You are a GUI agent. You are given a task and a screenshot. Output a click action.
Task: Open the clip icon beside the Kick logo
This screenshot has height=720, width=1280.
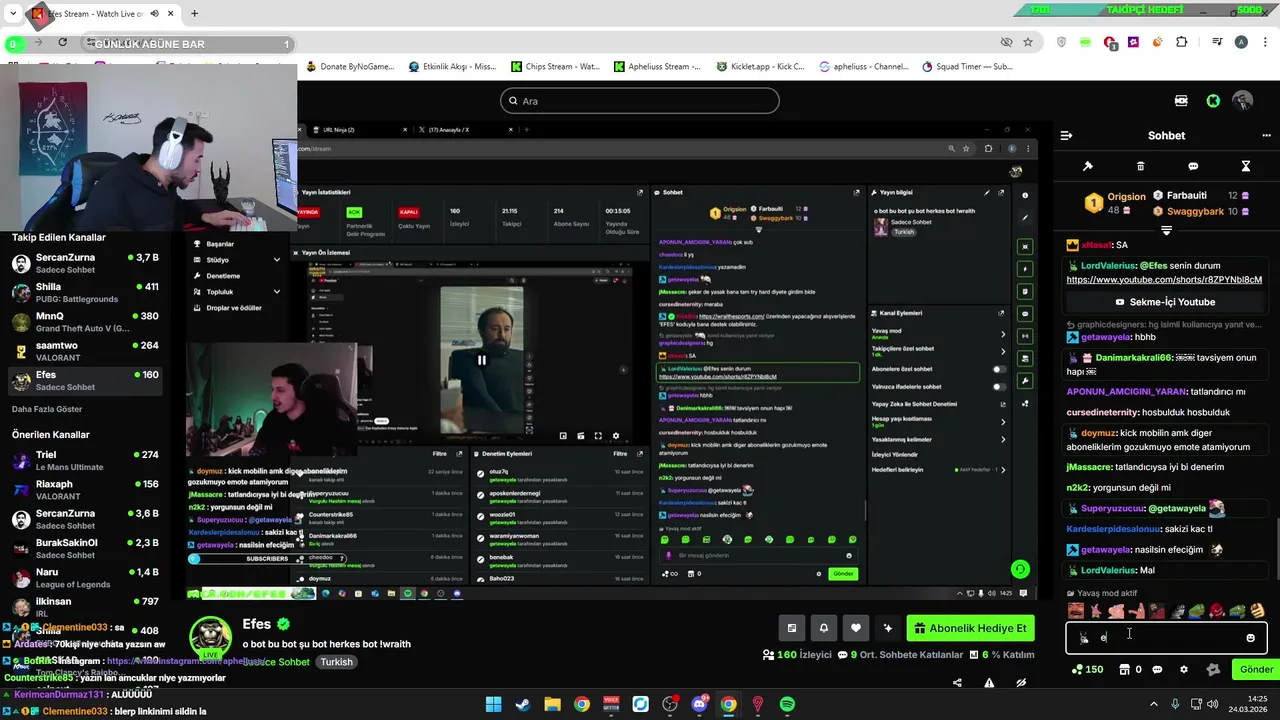pos(1181,101)
